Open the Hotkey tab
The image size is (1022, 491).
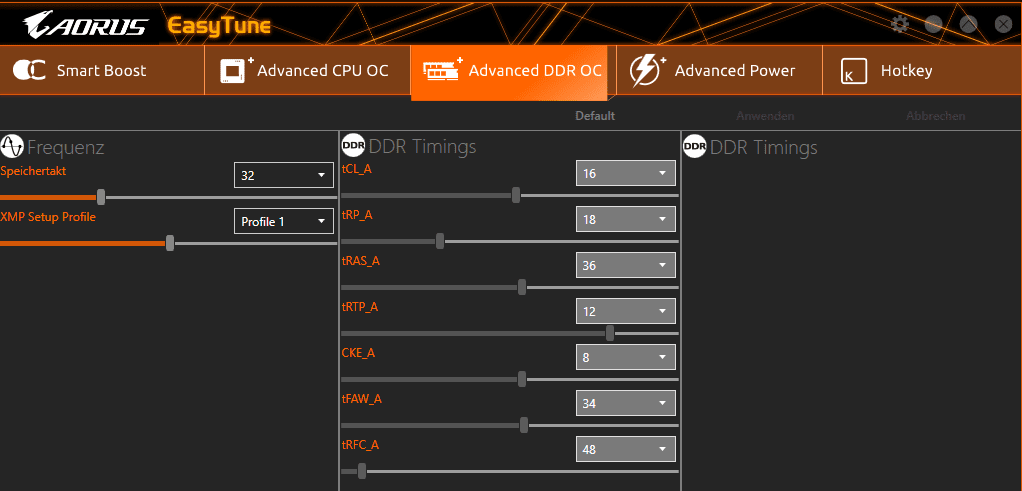pos(922,70)
